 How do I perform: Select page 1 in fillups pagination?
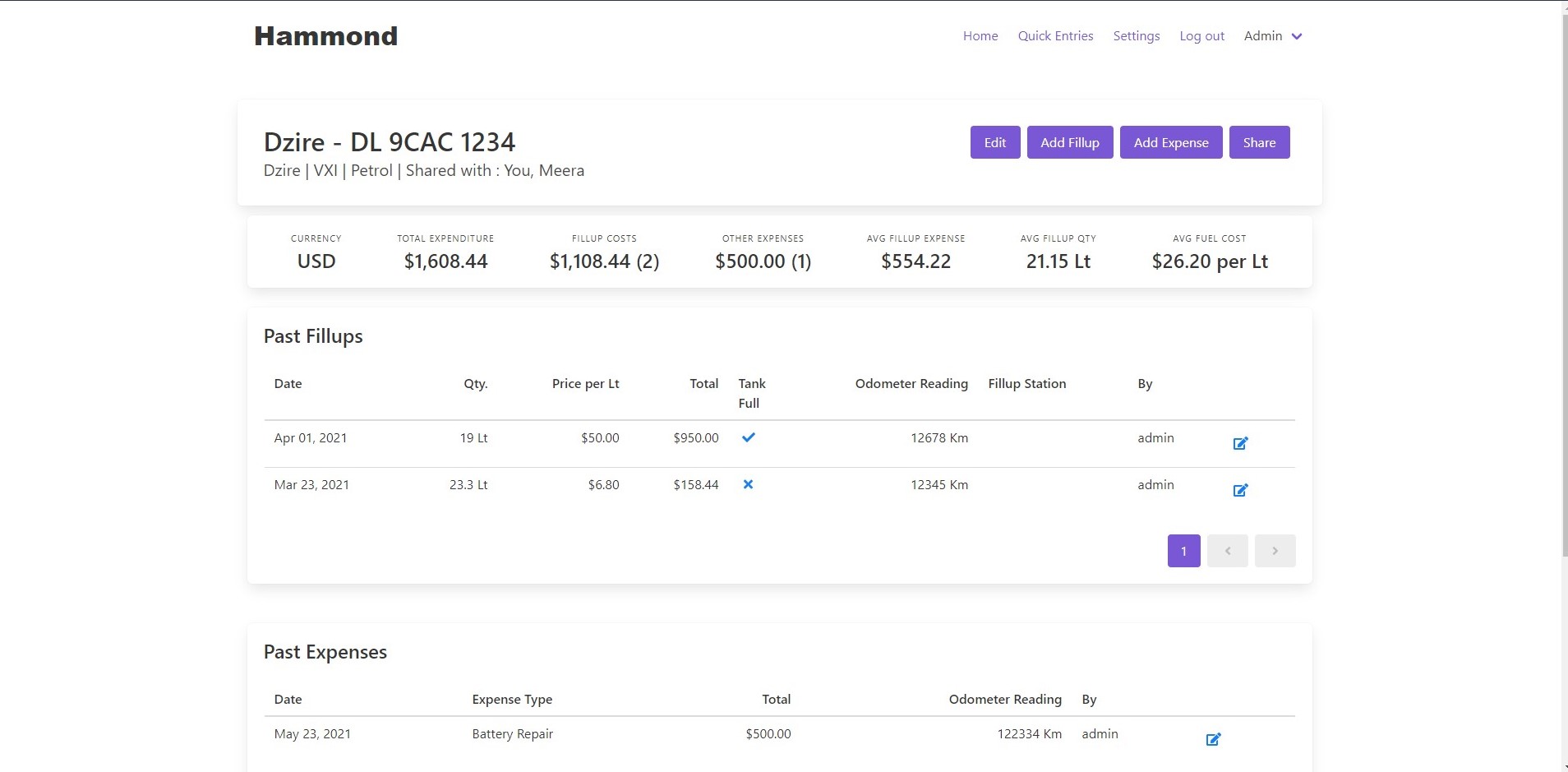pos(1183,551)
